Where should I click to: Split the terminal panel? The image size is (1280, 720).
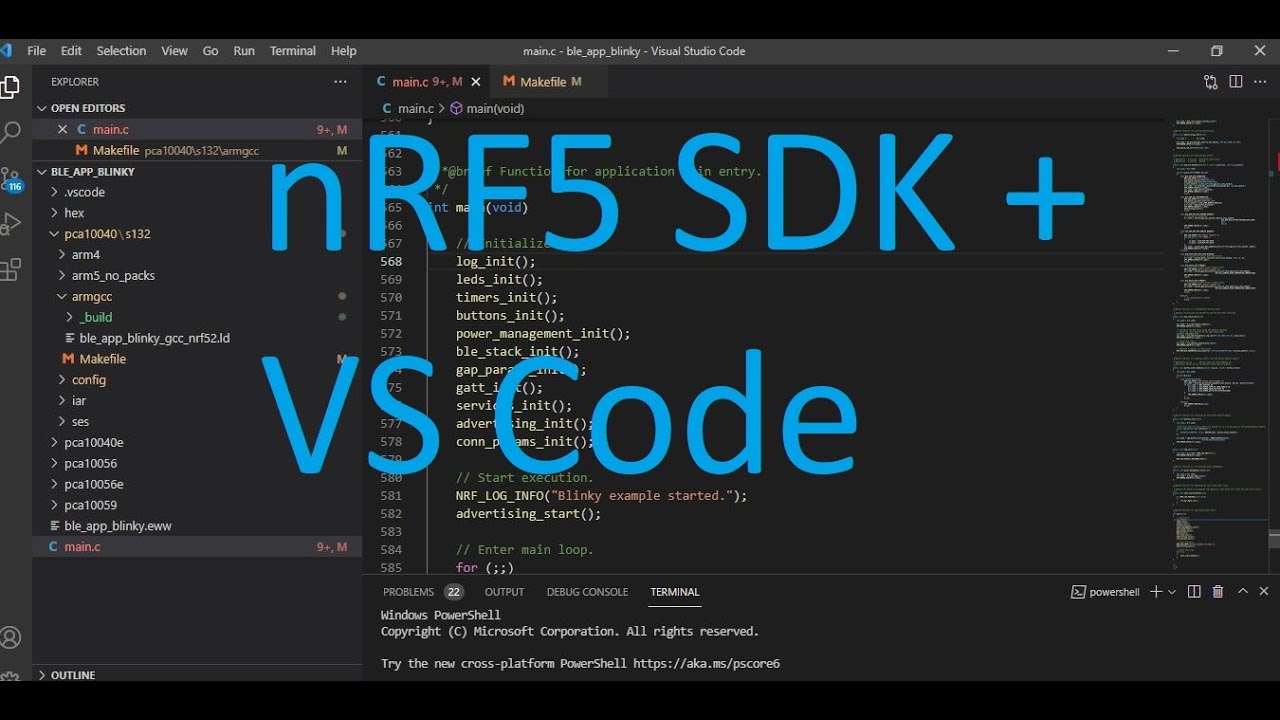click(x=1194, y=592)
